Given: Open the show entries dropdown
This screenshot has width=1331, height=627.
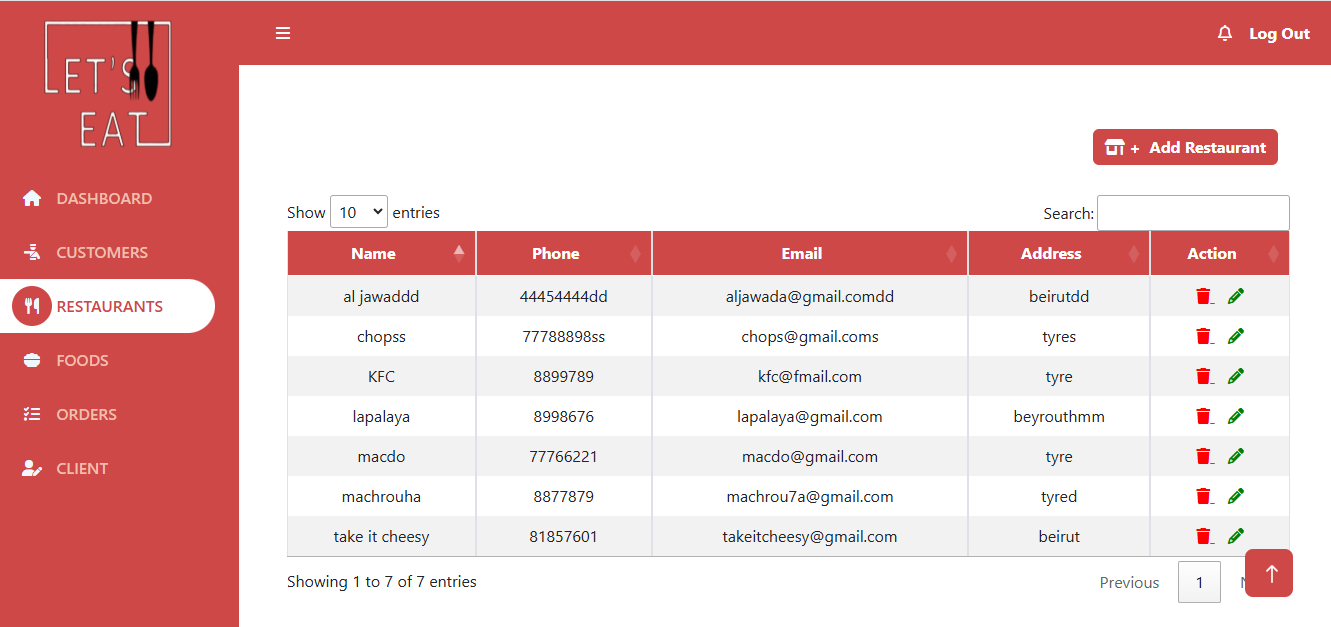Looking at the screenshot, I should pyautogui.click(x=358, y=212).
